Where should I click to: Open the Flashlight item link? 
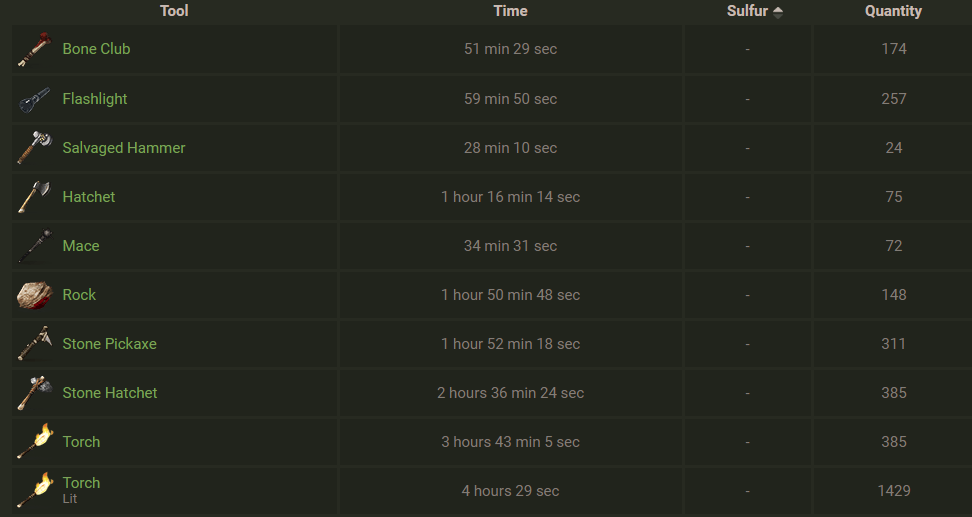pyautogui.click(x=95, y=99)
